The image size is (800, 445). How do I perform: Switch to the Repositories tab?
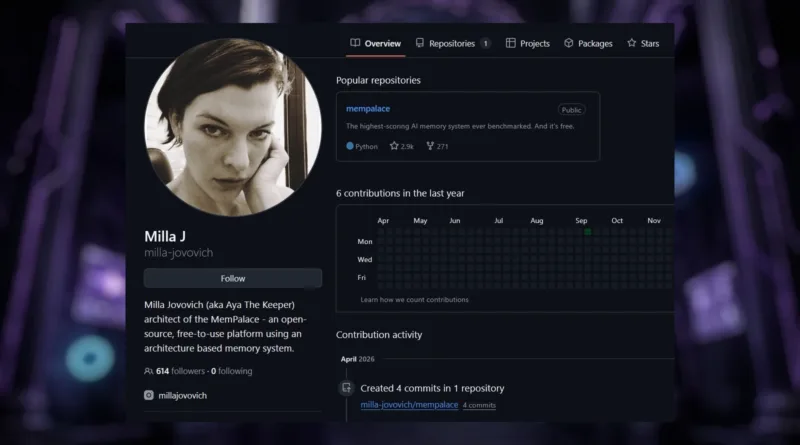[x=451, y=43]
